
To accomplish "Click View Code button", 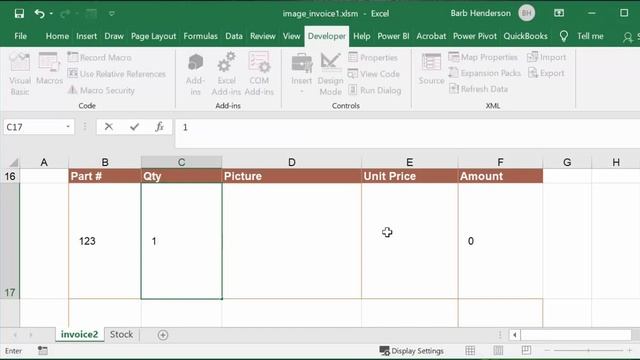I will (374, 74).
